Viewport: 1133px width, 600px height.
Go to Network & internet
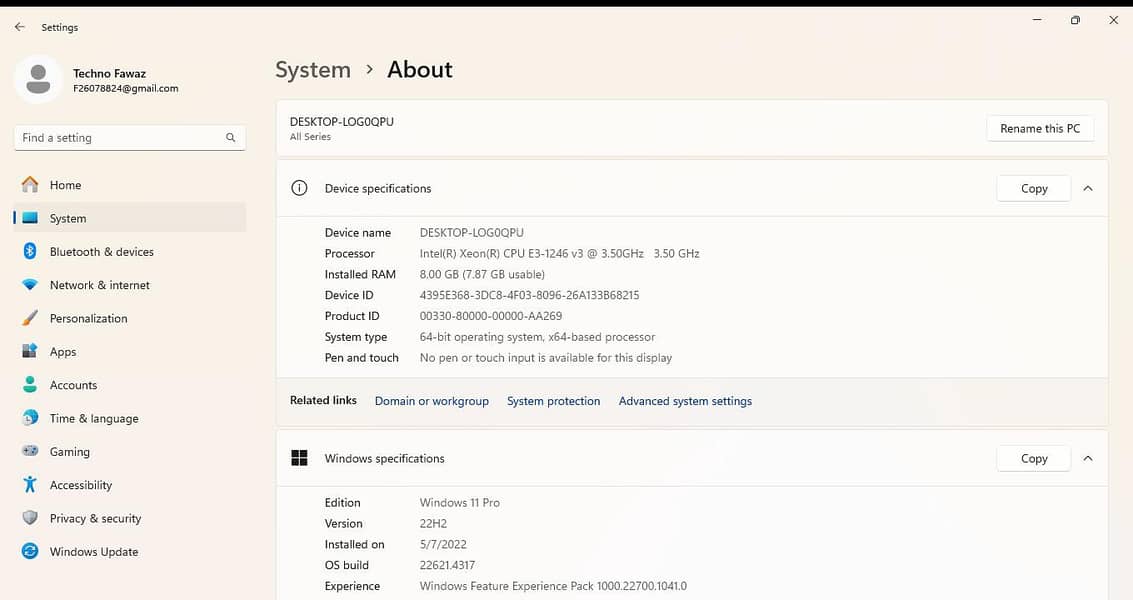tap(130, 284)
